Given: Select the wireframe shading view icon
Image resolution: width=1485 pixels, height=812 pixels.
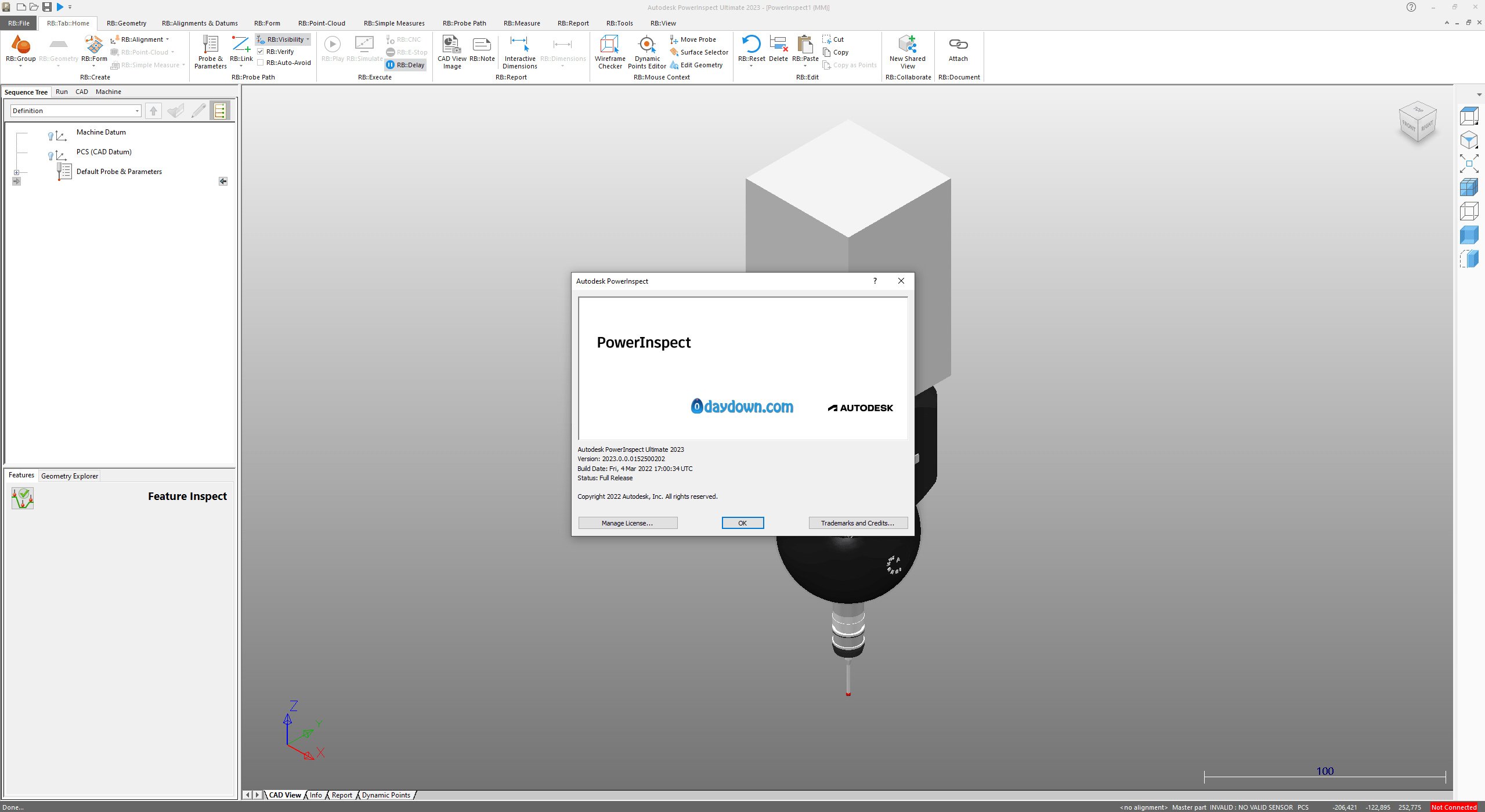Looking at the screenshot, I should coord(1469,211).
